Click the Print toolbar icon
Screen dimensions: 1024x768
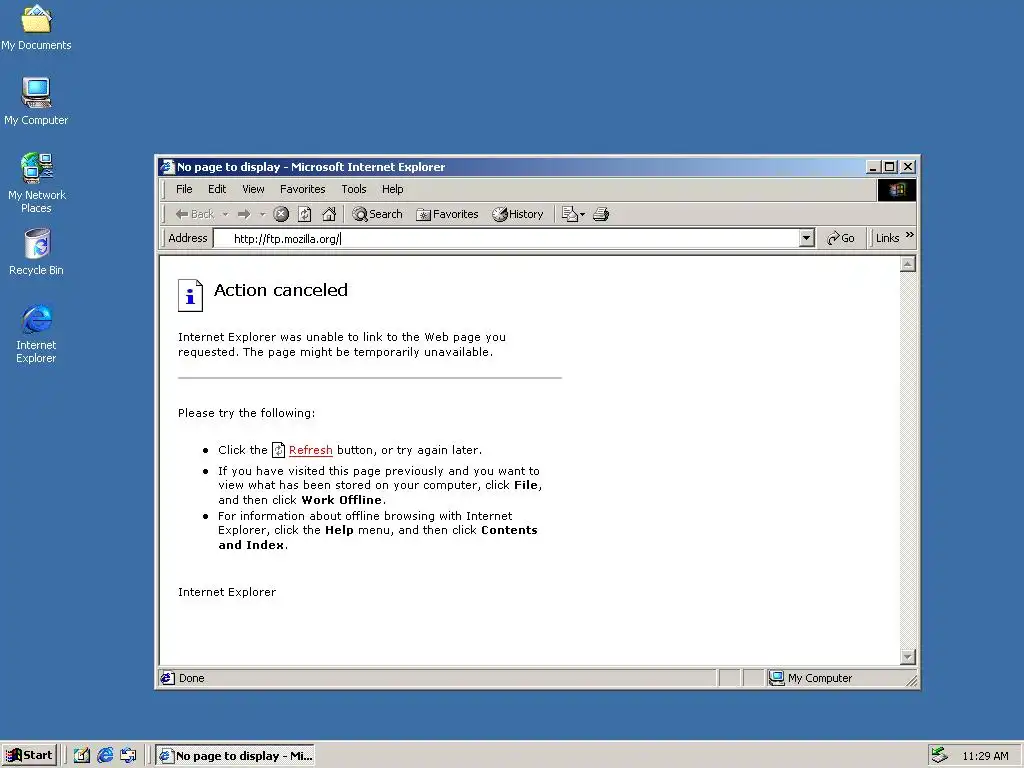tap(601, 214)
